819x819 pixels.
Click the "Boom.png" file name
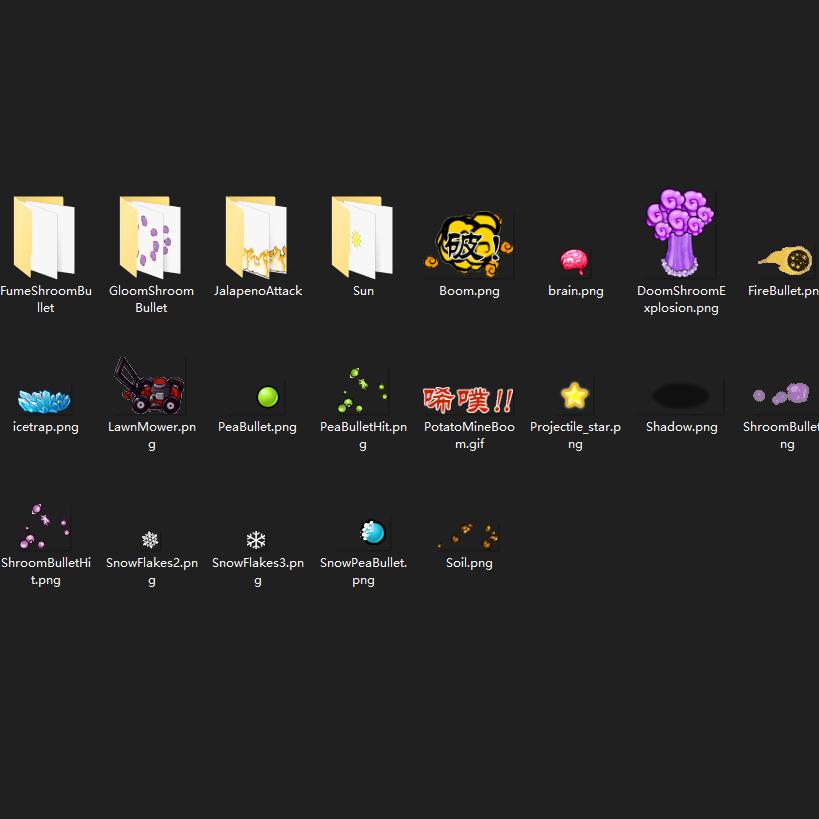pyautogui.click(x=469, y=290)
